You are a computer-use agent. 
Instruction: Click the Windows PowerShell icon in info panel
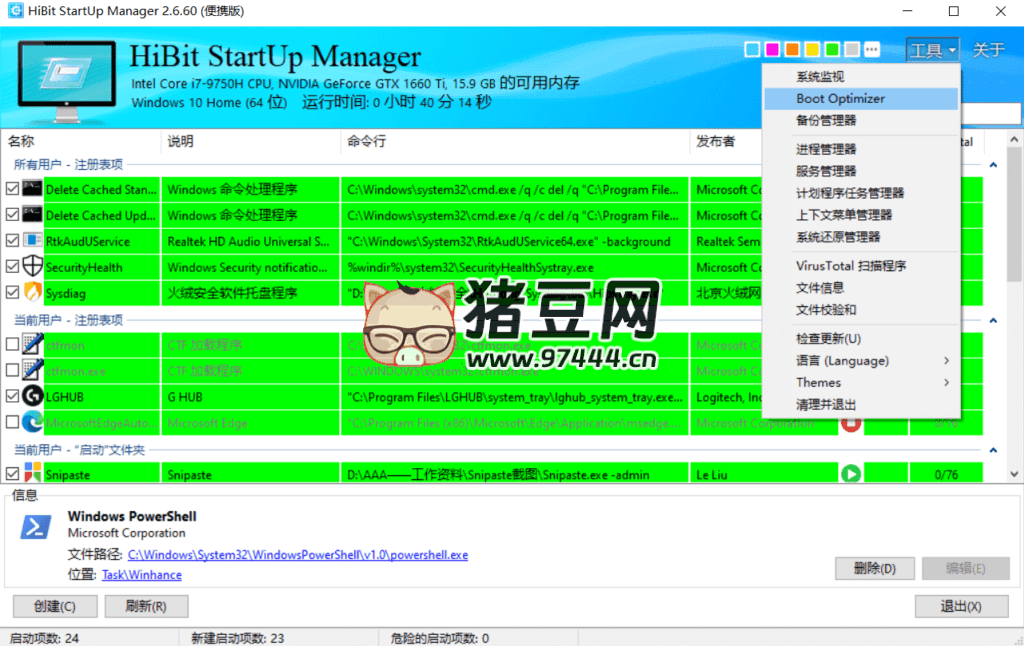click(36, 526)
